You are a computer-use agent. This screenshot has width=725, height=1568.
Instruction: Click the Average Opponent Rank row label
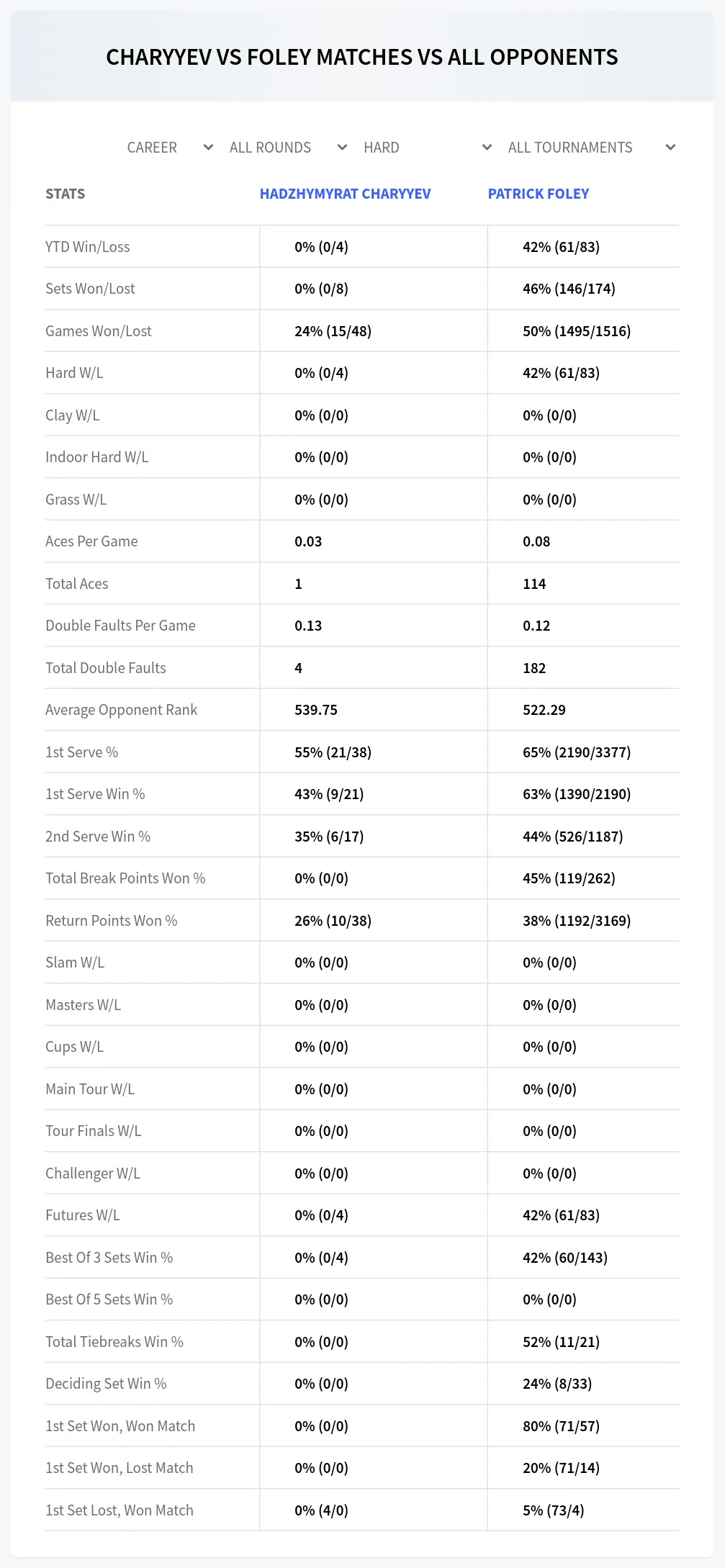(121, 710)
